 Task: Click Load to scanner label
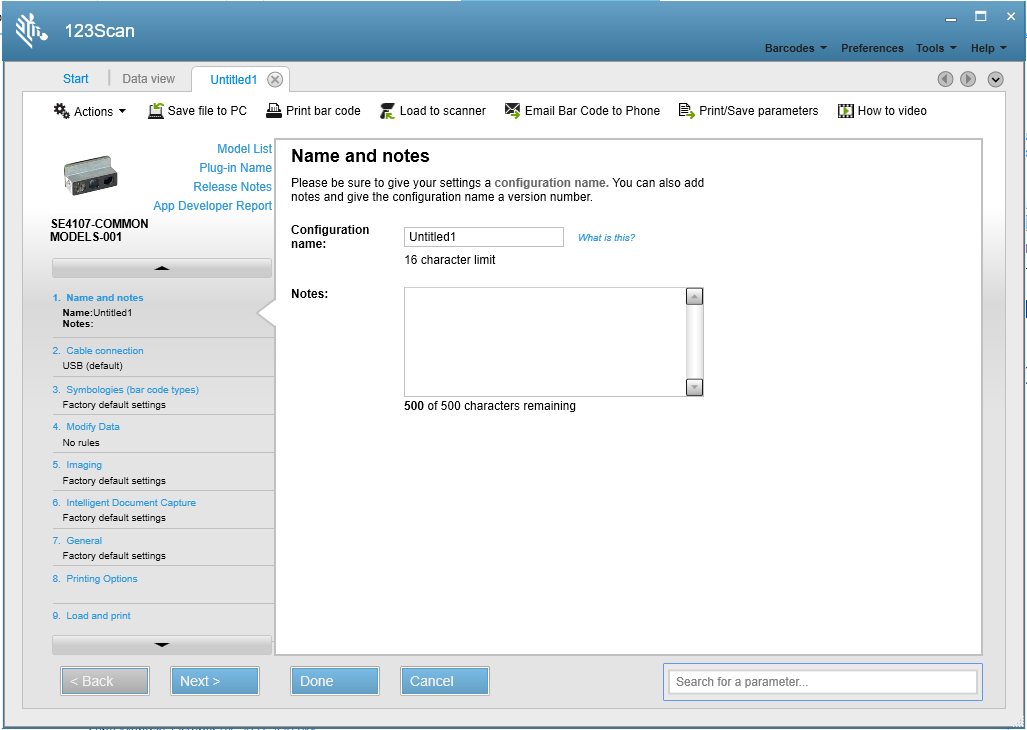443,111
